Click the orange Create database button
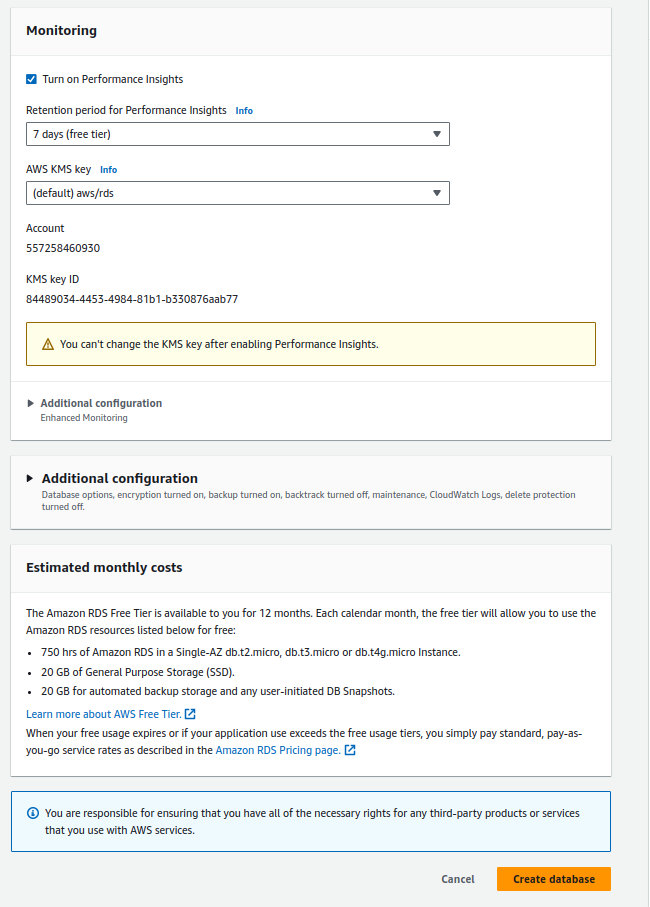This screenshot has height=907, width=650. tap(553, 879)
